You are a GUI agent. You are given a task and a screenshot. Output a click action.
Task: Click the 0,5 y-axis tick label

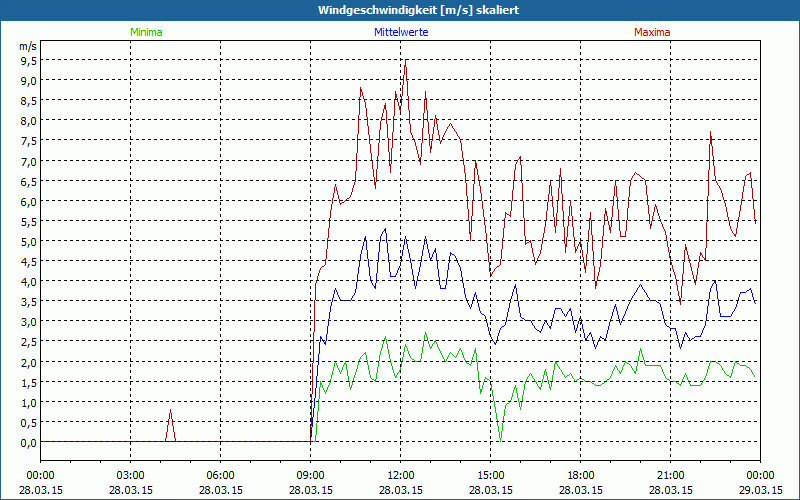point(29,422)
